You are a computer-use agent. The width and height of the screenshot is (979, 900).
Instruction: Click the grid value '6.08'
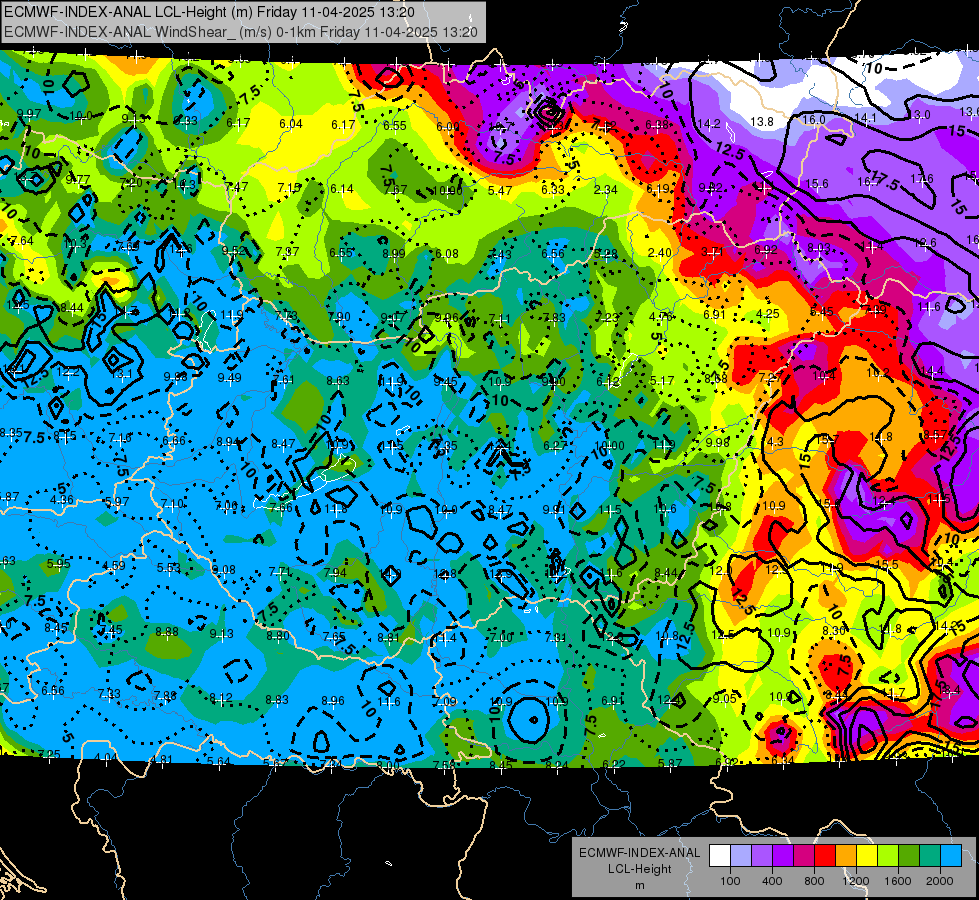447,254
